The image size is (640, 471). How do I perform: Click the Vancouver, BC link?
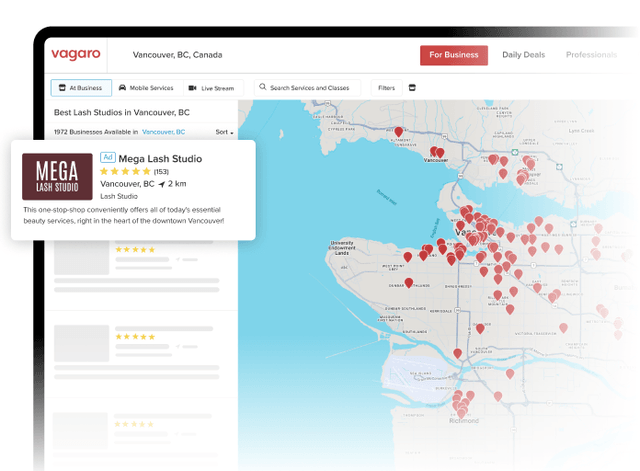(163, 132)
